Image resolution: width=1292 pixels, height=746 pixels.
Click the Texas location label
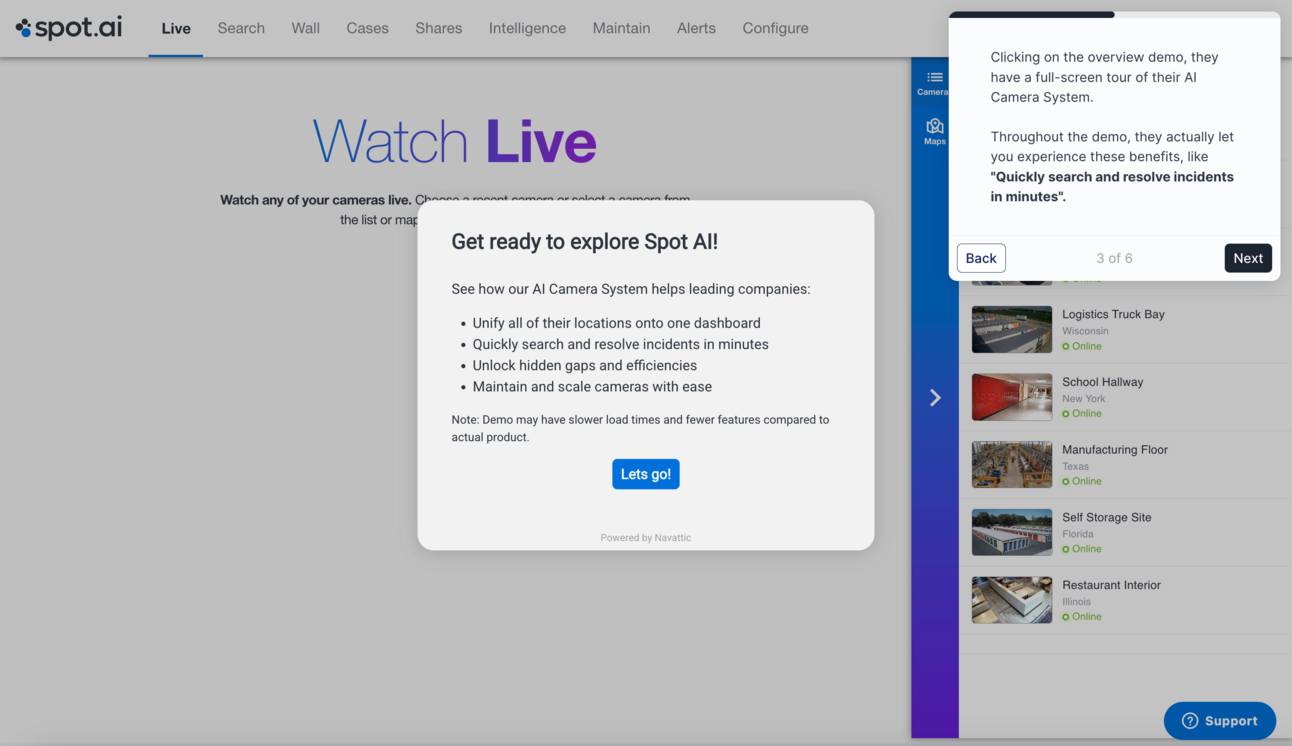pos(1075,466)
